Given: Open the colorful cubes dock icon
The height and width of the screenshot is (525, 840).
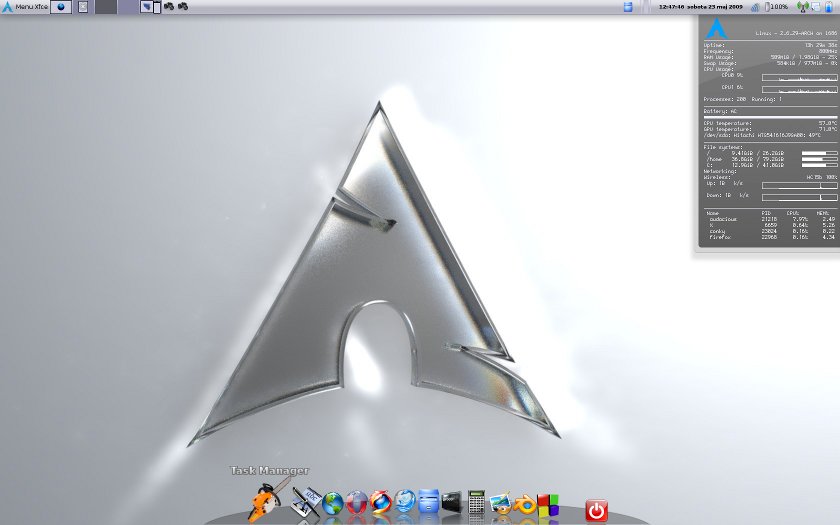Looking at the screenshot, I should 548,505.
